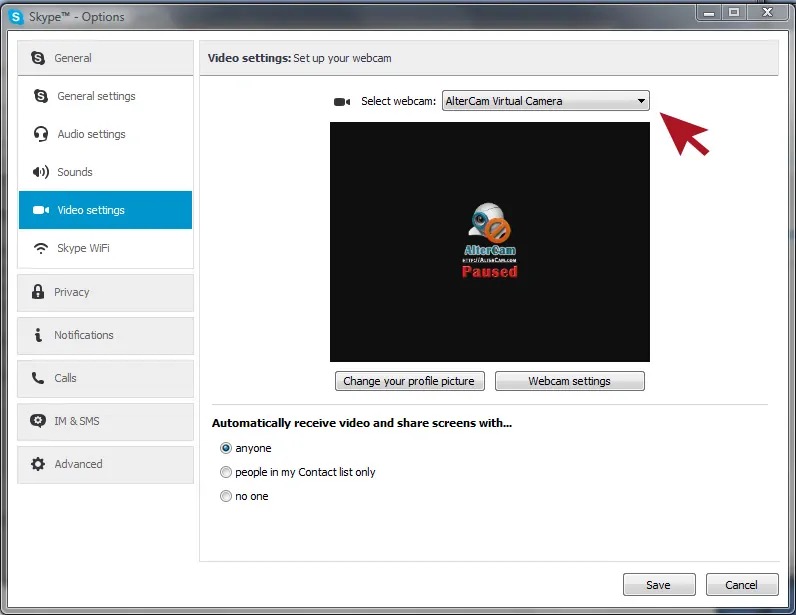796x615 pixels.
Task: Click Change your profile picture
Action: coord(410,381)
